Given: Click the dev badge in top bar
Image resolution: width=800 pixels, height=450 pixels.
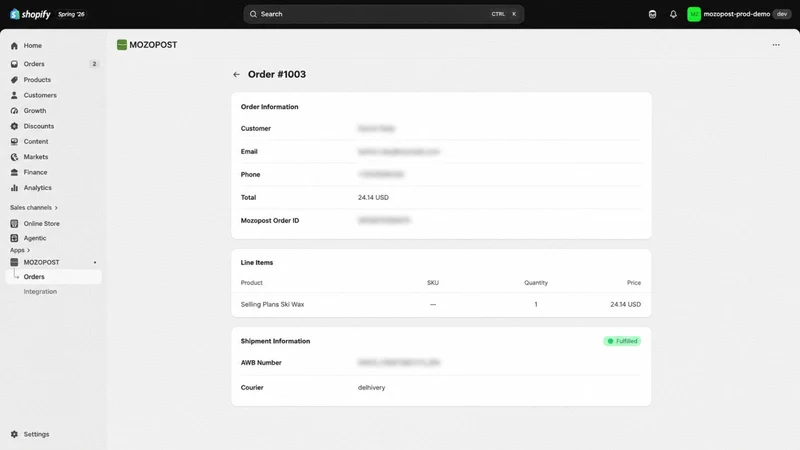Looking at the screenshot, I should 782,14.
